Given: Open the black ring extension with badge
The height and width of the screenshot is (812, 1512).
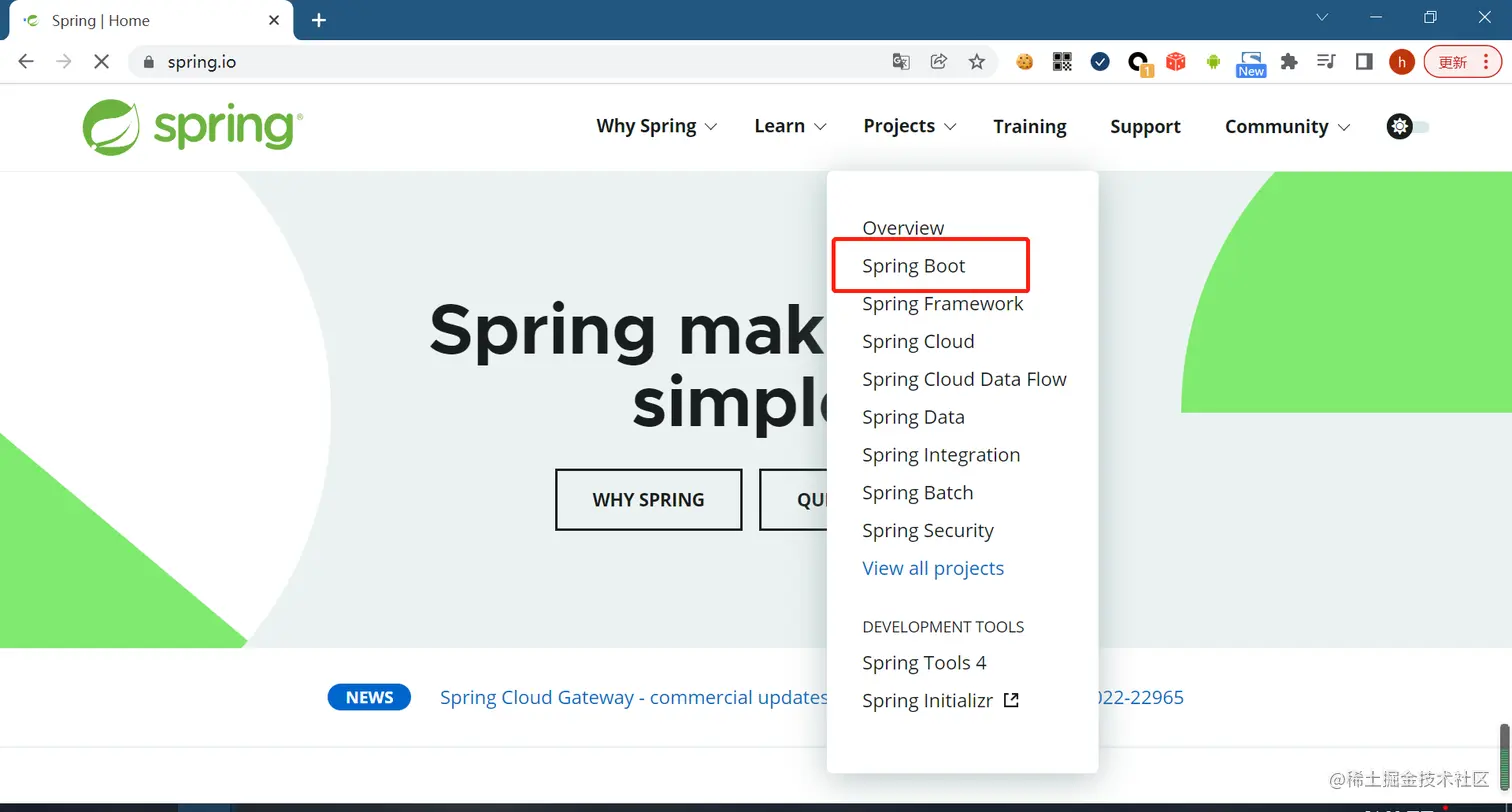Looking at the screenshot, I should pos(1138,63).
